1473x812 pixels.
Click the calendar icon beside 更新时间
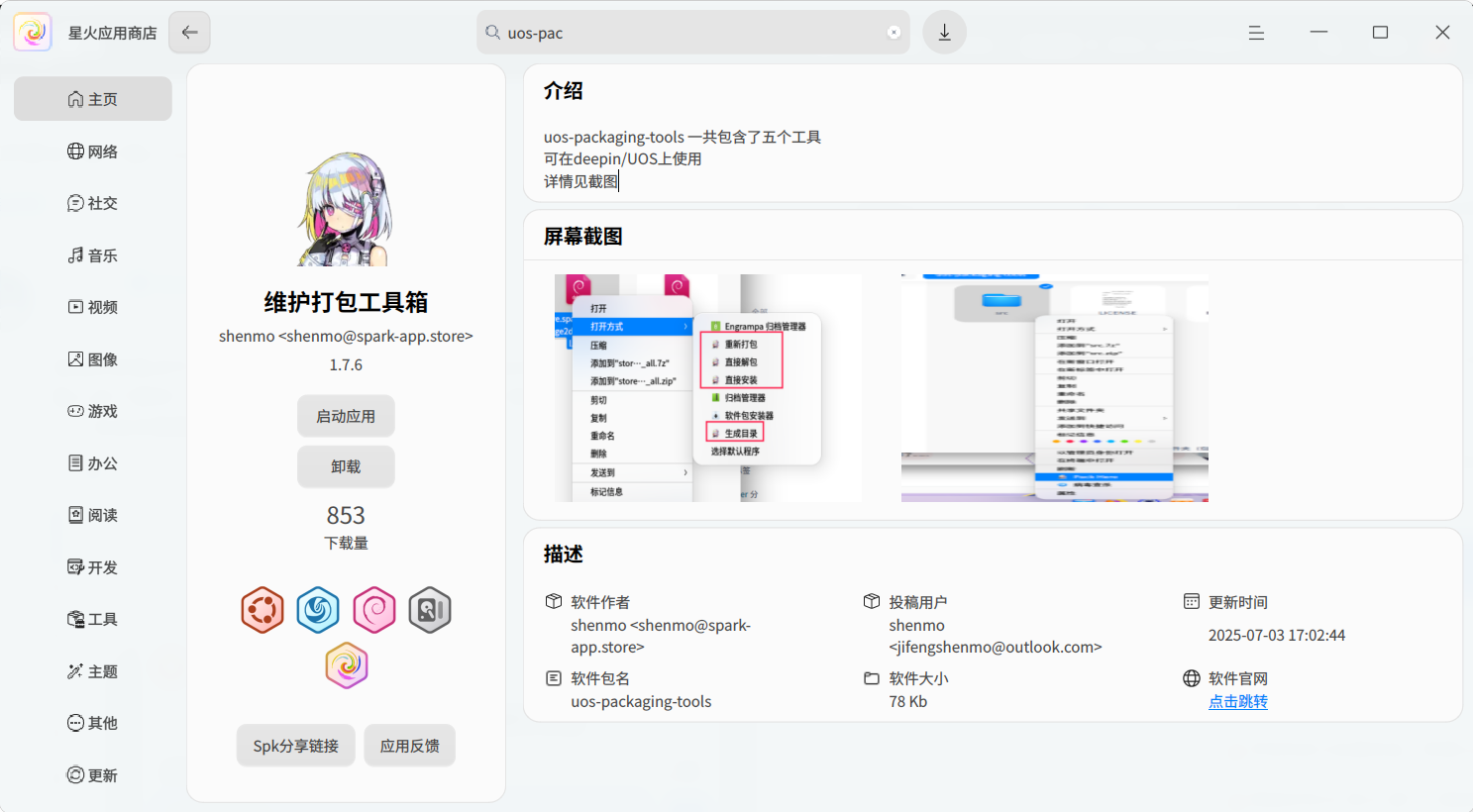tap(1192, 602)
